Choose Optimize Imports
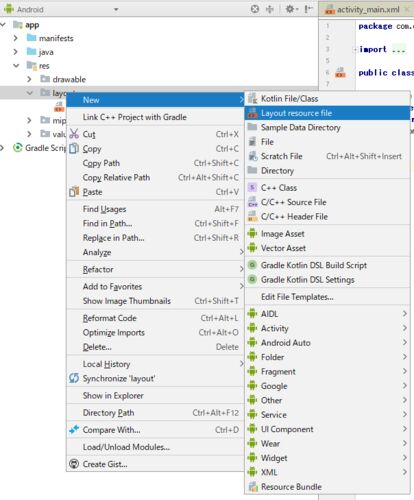This screenshot has height=500, width=414. tap(155, 332)
